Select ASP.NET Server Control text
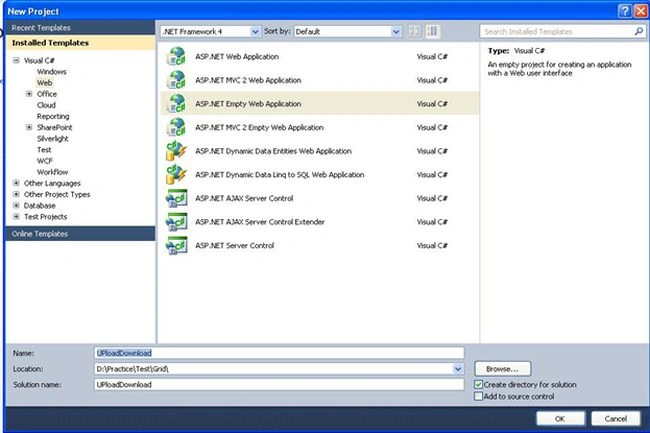The height and width of the screenshot is (433, 650). pyautogui.click(x=235, y=246)
